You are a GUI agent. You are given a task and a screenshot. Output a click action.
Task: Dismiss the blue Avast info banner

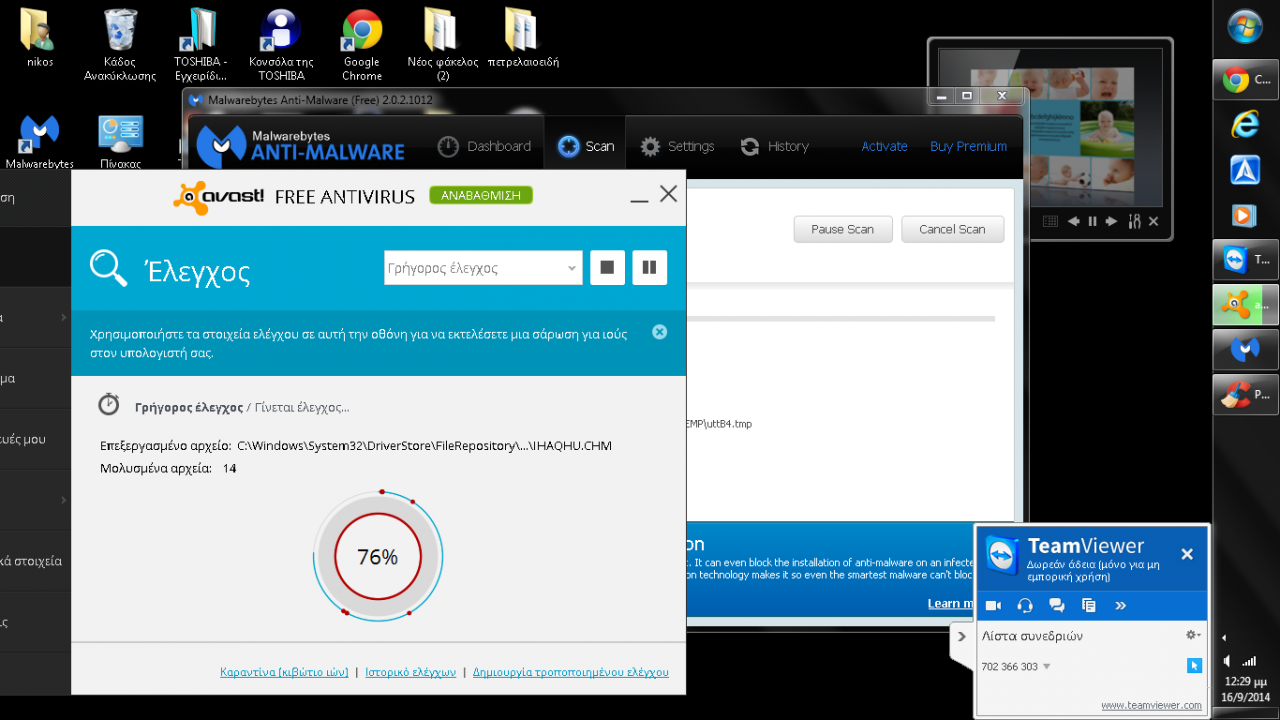tap(659, 332)
